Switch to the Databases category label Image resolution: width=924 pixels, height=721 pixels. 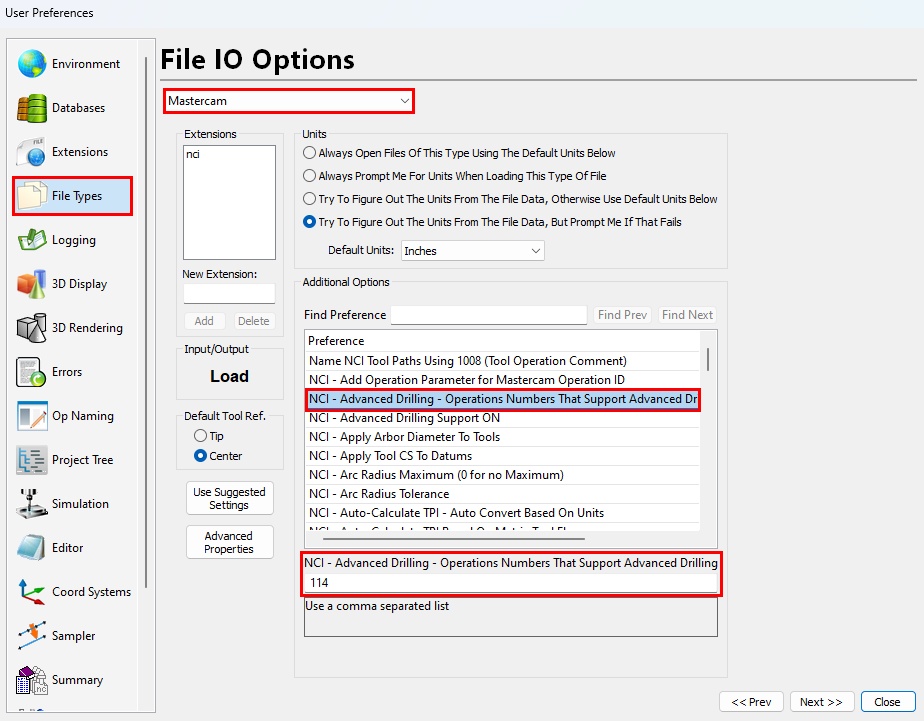coord(78,108)
